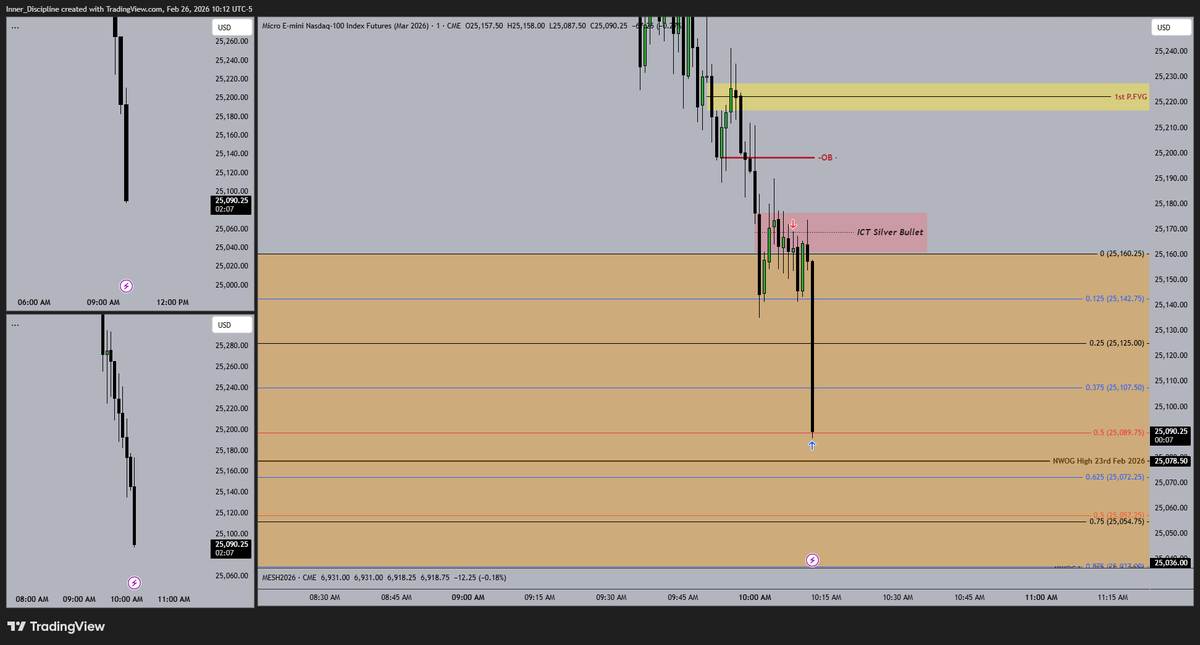Select the 1st P.FVG yellow zone label
The width and height of the screenshot is (1200, 645).
(x=1131, y=99)
